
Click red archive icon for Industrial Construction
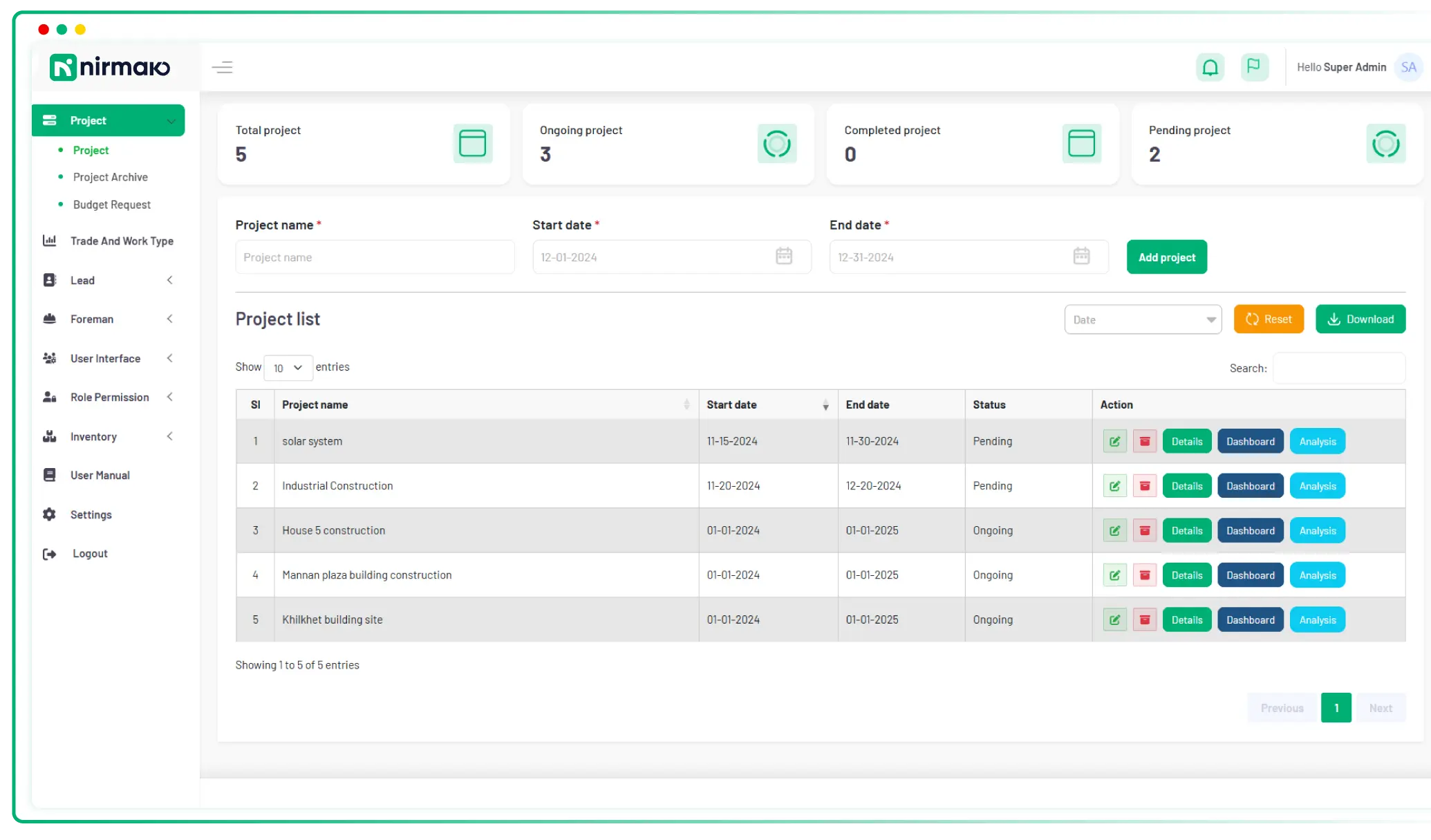coord(1144,486)
